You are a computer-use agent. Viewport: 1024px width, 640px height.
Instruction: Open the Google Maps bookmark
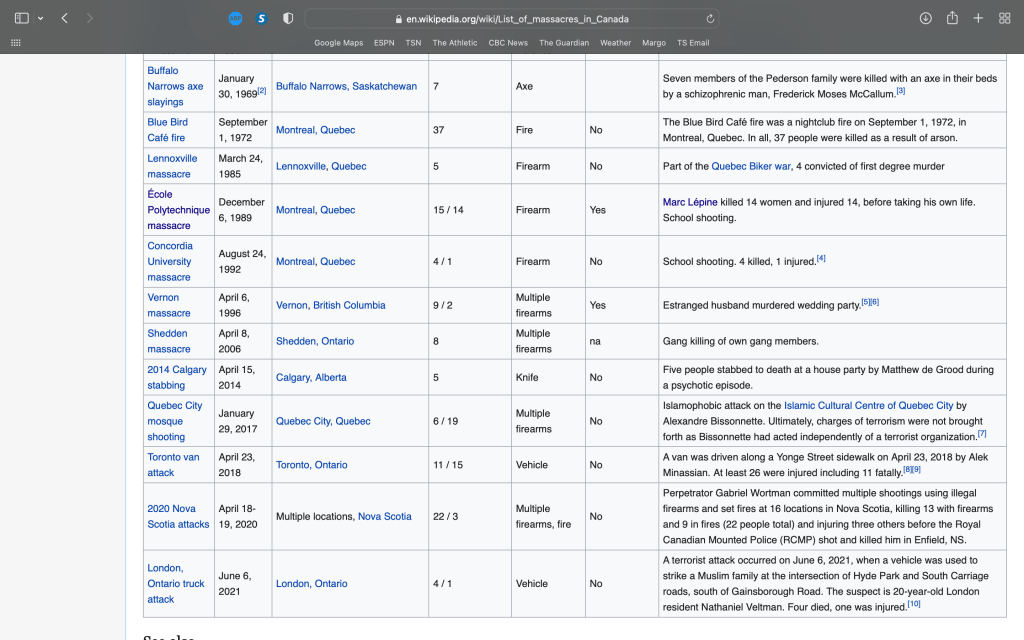click(x=338, y=43)
